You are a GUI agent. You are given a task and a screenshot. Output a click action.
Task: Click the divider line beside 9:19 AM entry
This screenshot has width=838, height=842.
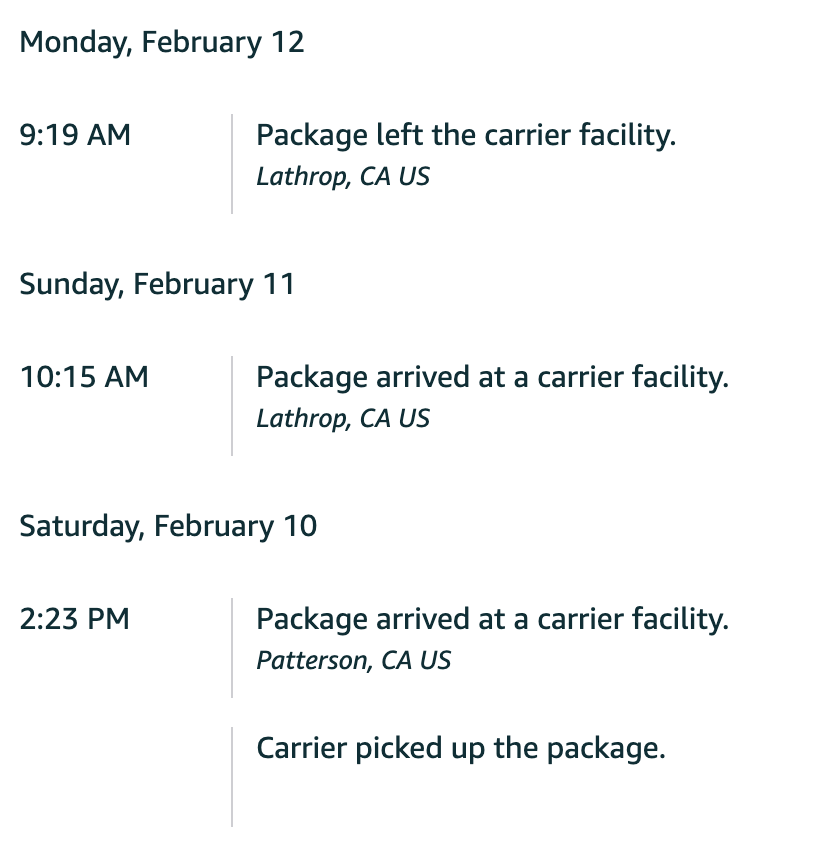coord(232,164)
